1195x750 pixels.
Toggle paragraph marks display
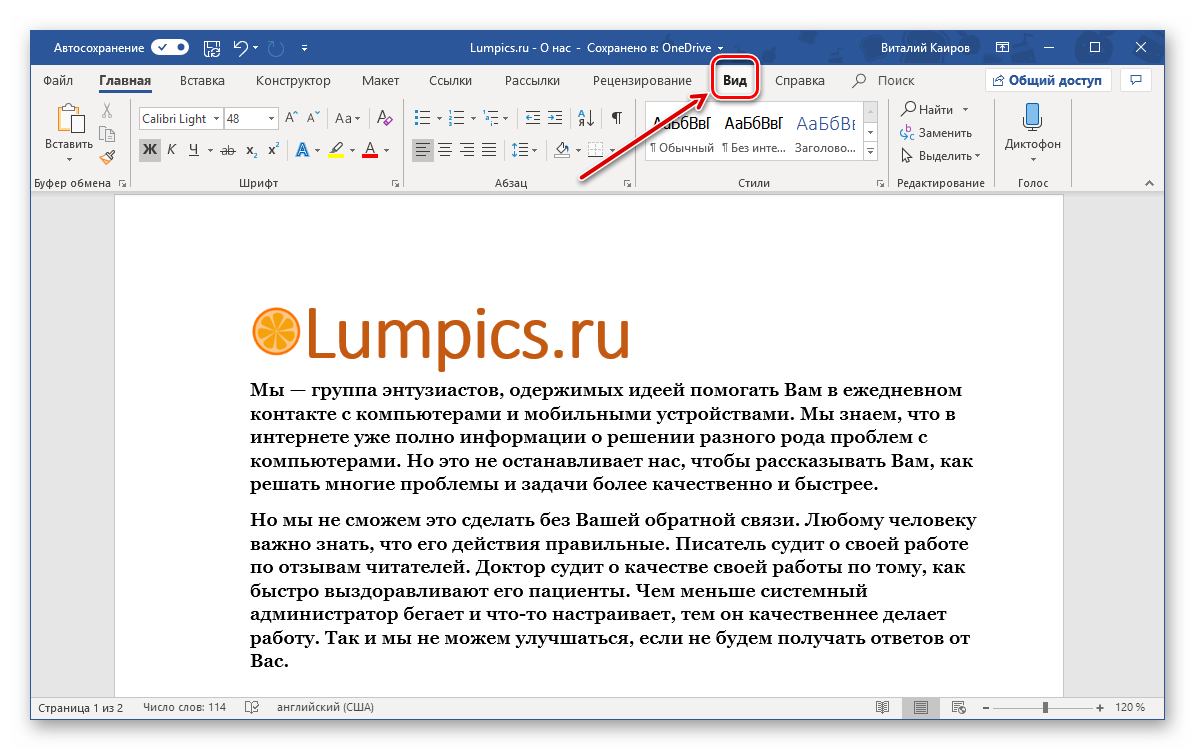pos(617,118)
